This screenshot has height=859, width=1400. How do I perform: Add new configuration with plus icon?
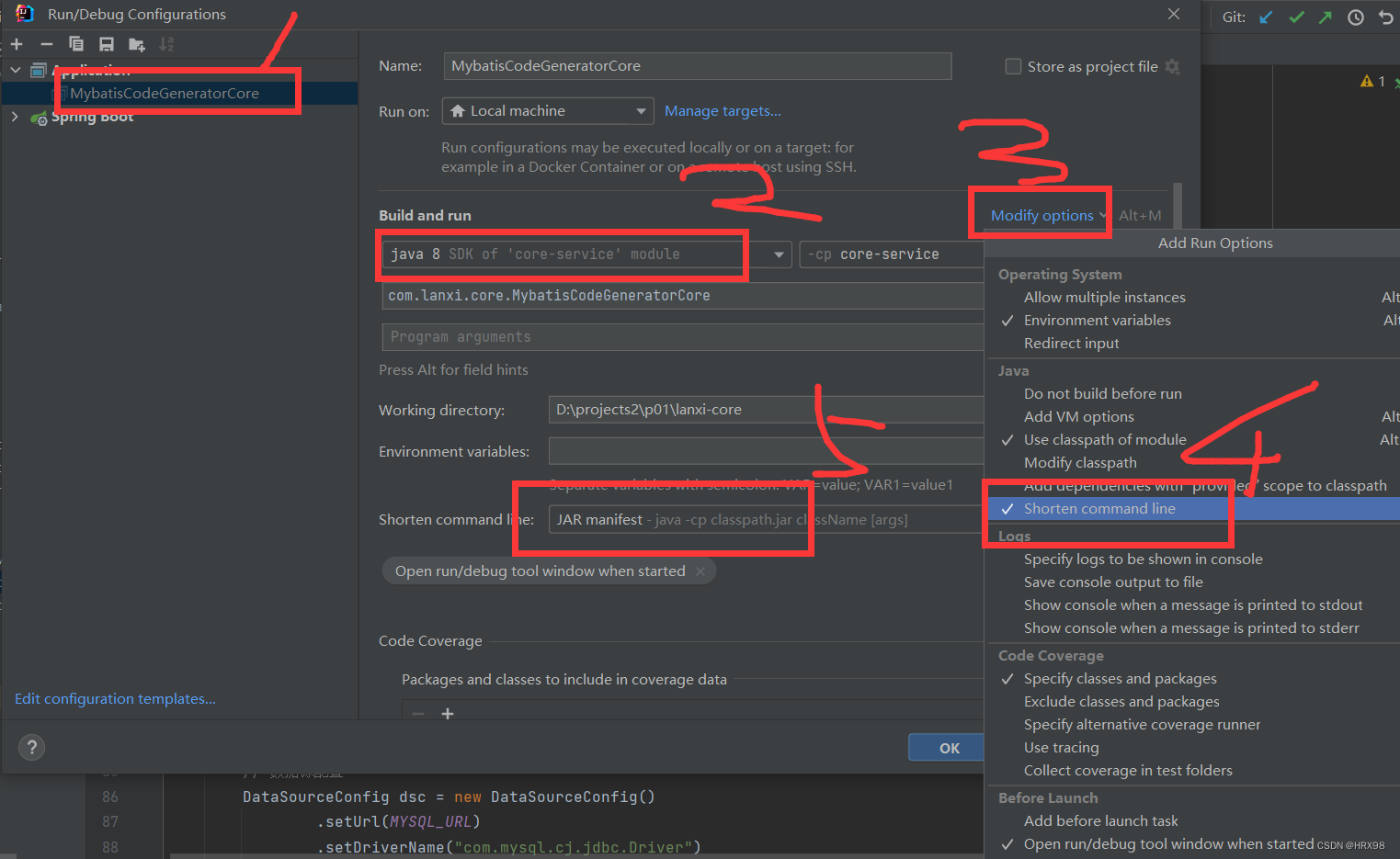click(x=17, y=44)
